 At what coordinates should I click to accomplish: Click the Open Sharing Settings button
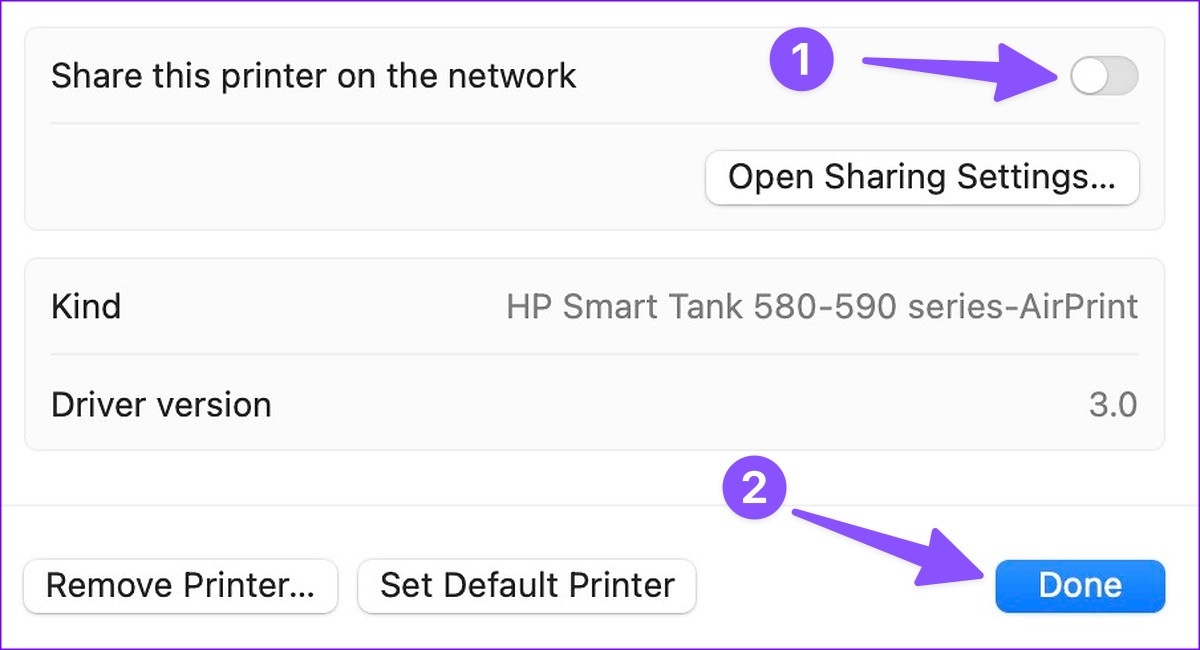click(x=921, y=177)
